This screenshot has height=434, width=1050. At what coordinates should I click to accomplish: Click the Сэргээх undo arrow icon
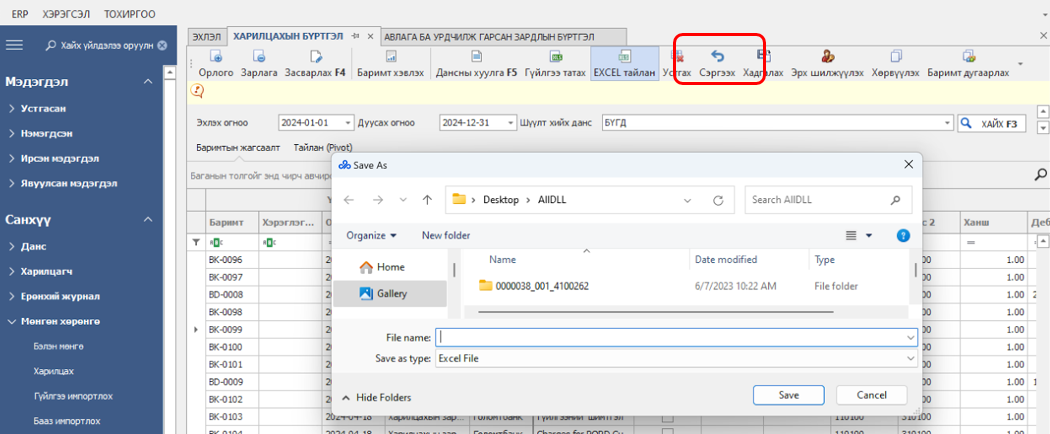717,57
